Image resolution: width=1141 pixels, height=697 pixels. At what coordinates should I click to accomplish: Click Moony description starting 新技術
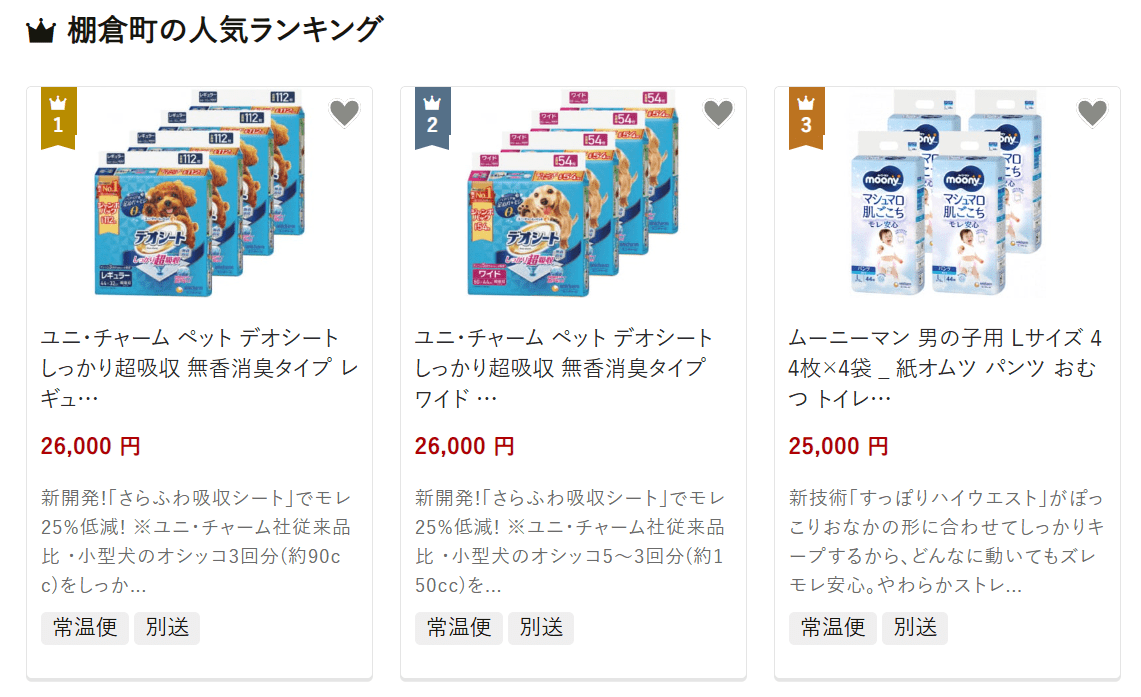click(x=947, y=541)
